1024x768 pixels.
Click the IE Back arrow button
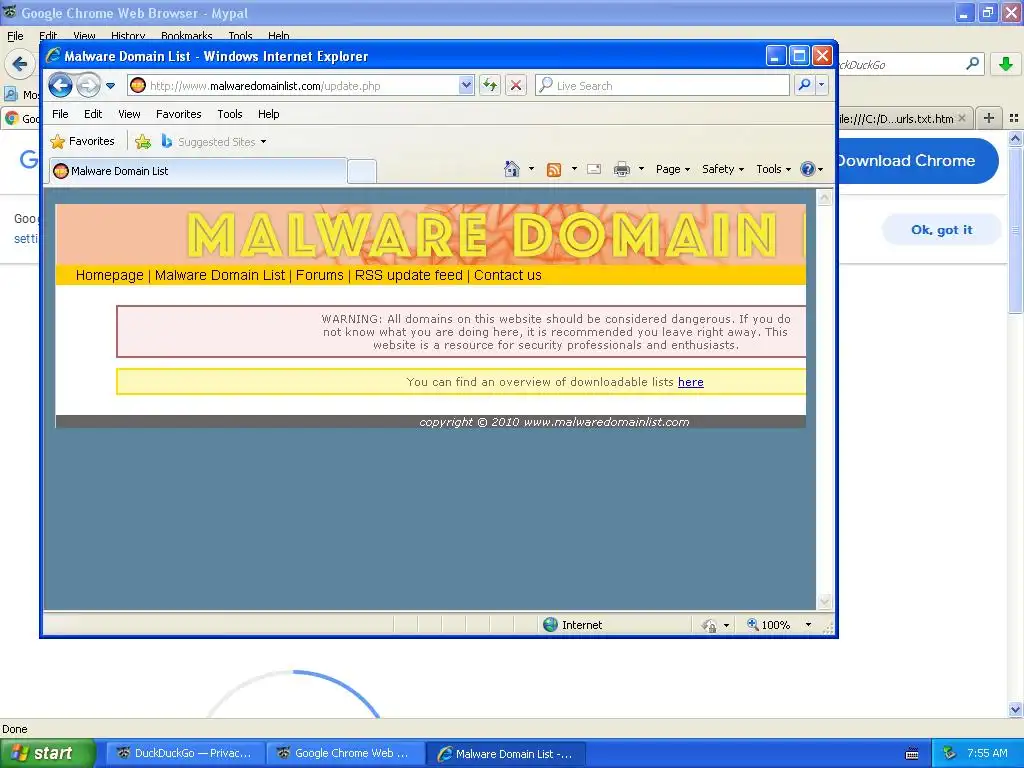[x=60, y=86]
